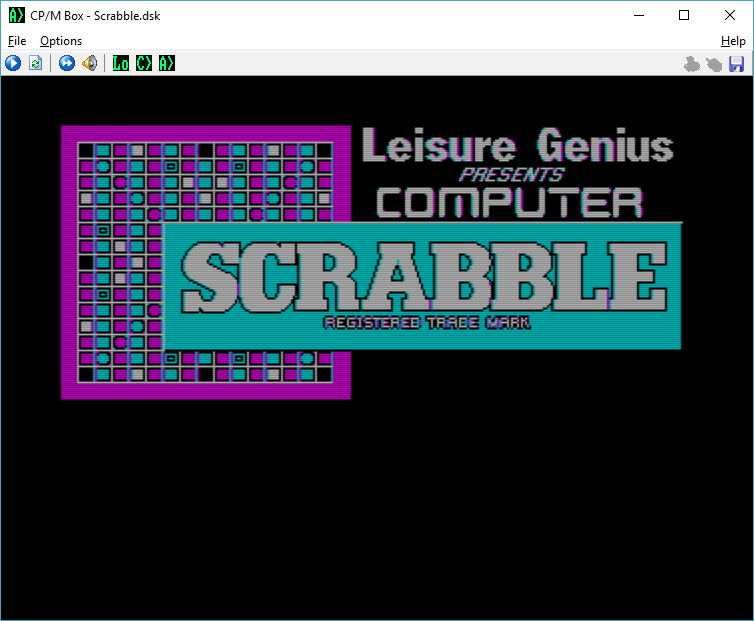The width and height of the screenshot is (754, 621).
Task: Open the Options menu
Action: (61, 41)
